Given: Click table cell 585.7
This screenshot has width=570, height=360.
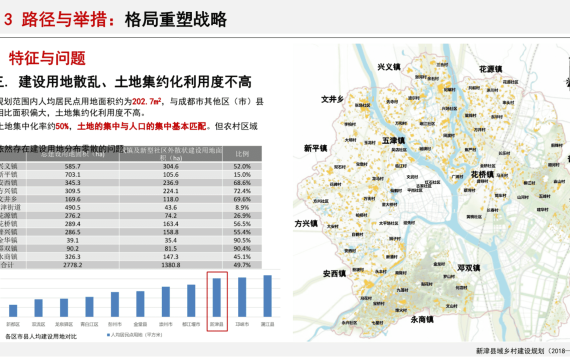Looking at the screenshot, I should 72,166.
